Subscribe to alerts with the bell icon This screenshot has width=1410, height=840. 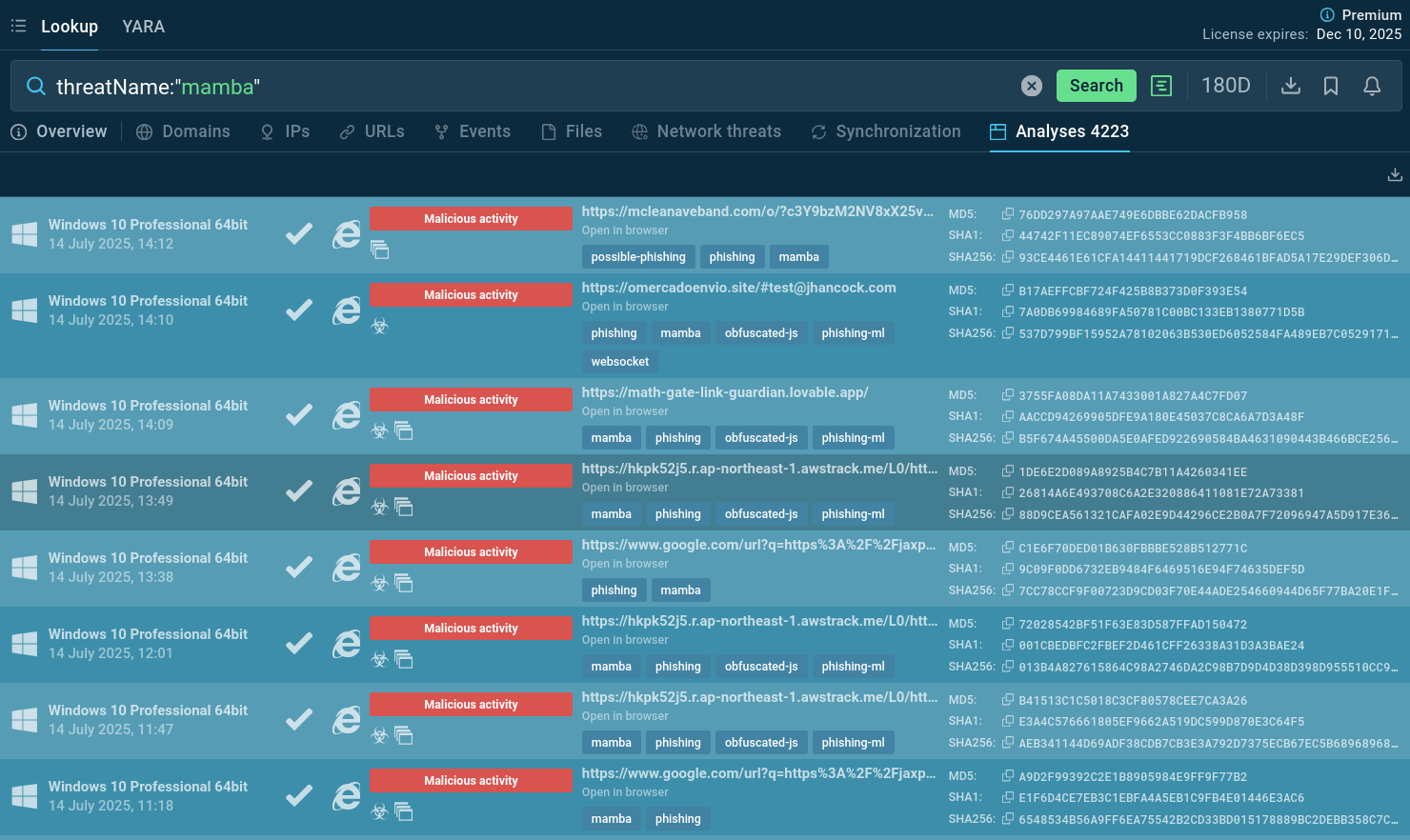1372,86
